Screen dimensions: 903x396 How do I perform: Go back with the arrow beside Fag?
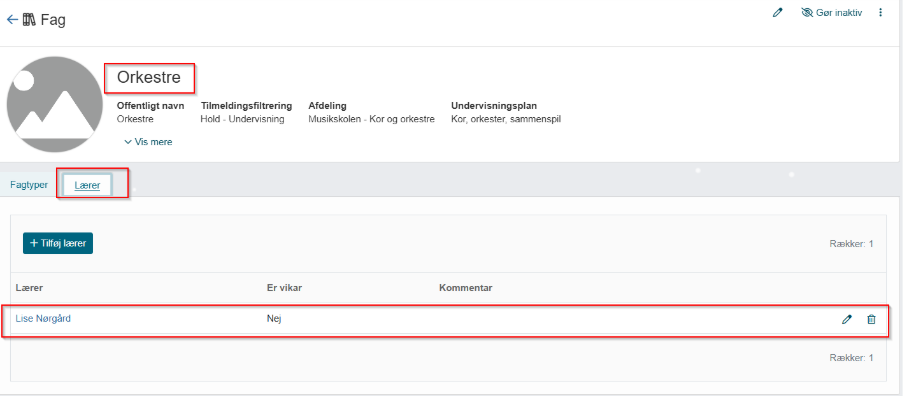[12, 20]
